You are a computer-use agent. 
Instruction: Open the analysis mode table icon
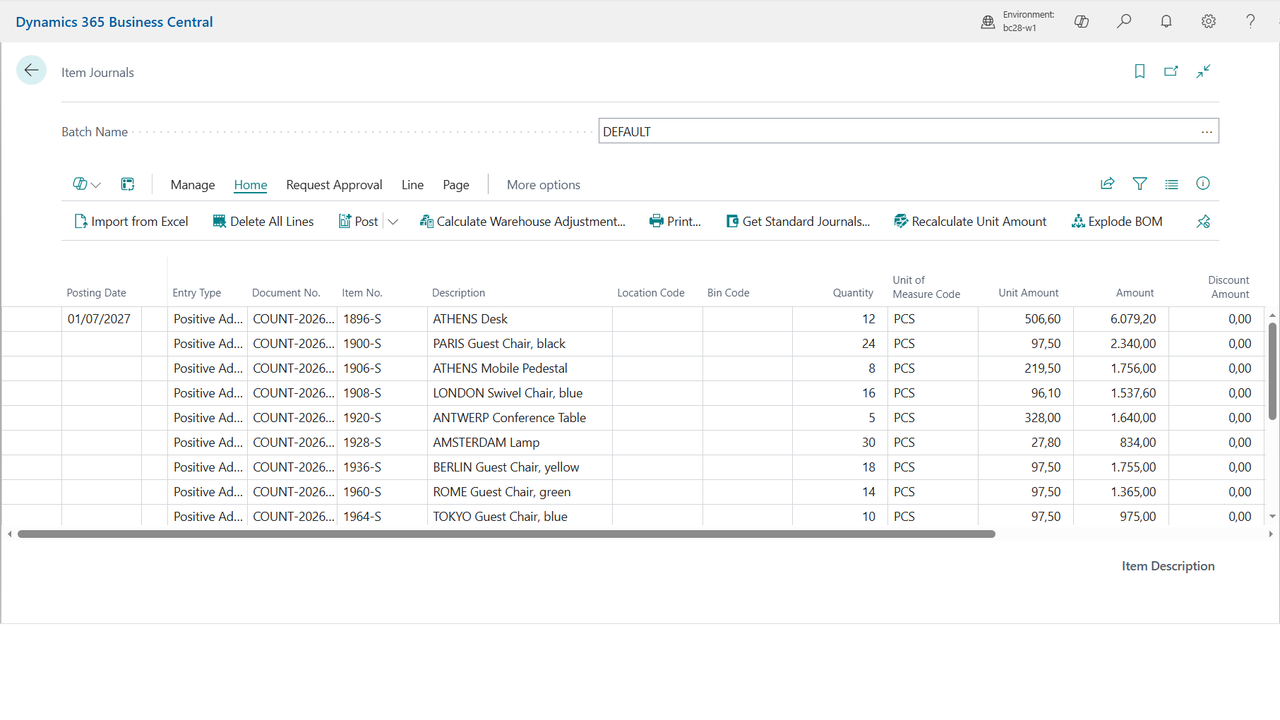tap(127, 184)
